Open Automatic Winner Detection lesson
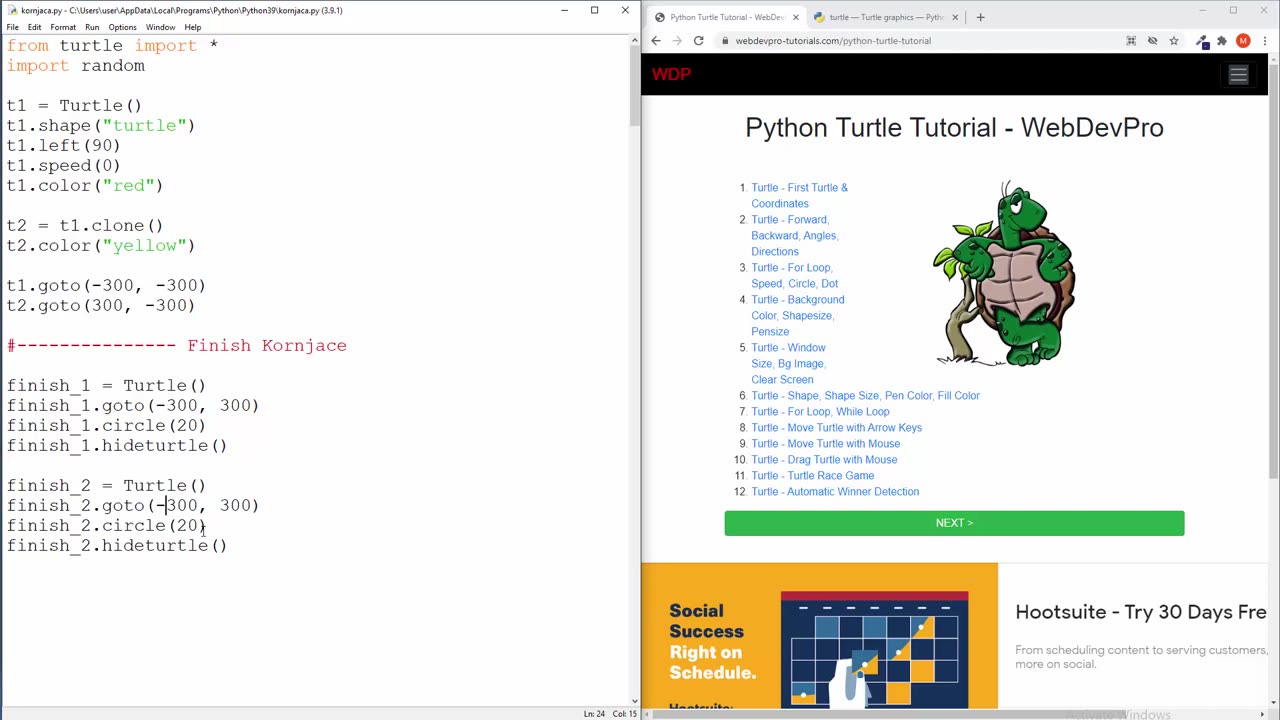Screen dimensions: 1280x720 835,491
